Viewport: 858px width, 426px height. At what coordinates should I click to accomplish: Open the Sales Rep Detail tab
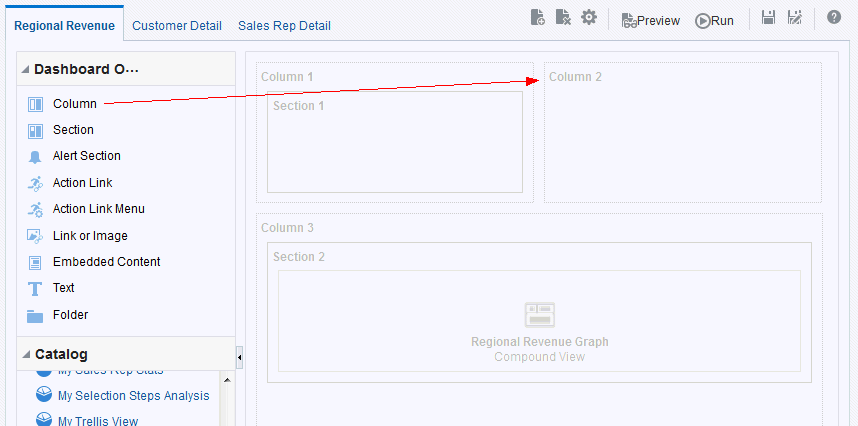(284, 25)
